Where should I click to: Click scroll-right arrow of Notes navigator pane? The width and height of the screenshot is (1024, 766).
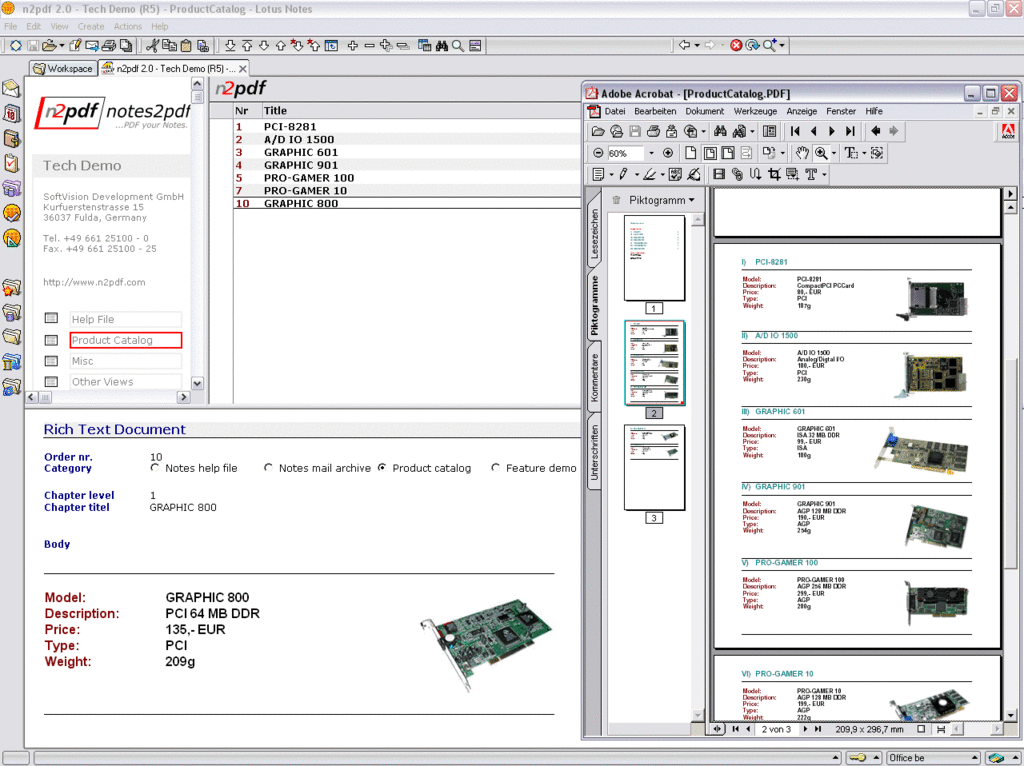click(x=184, y=397)
